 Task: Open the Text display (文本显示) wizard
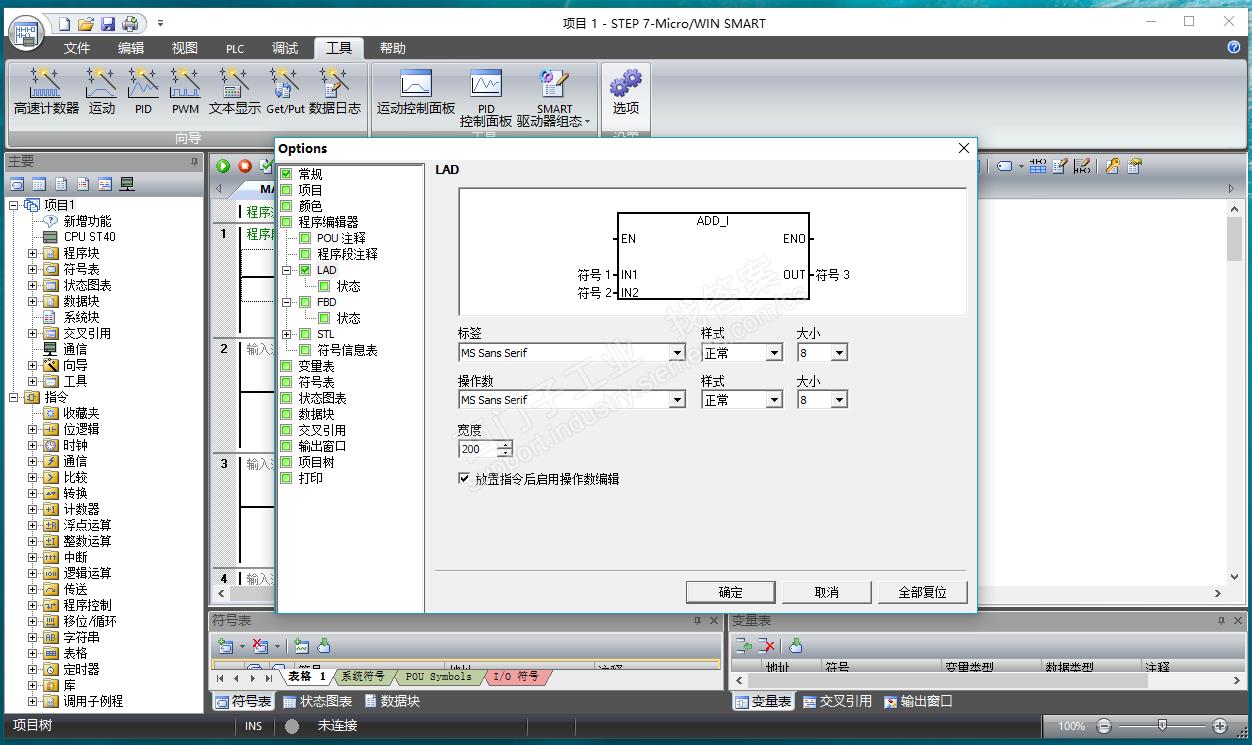(234, 92)
